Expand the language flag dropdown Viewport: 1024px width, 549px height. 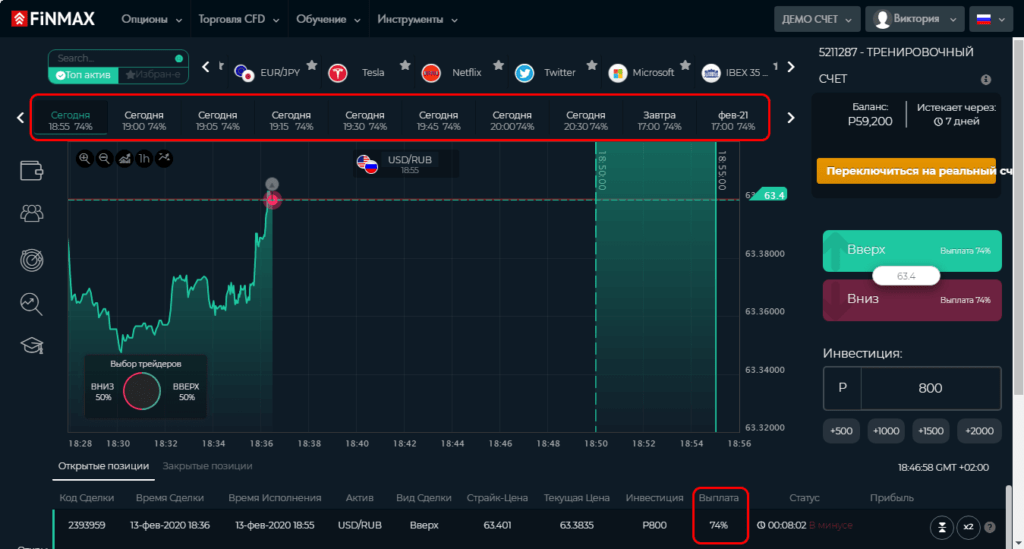pos(990,19)
